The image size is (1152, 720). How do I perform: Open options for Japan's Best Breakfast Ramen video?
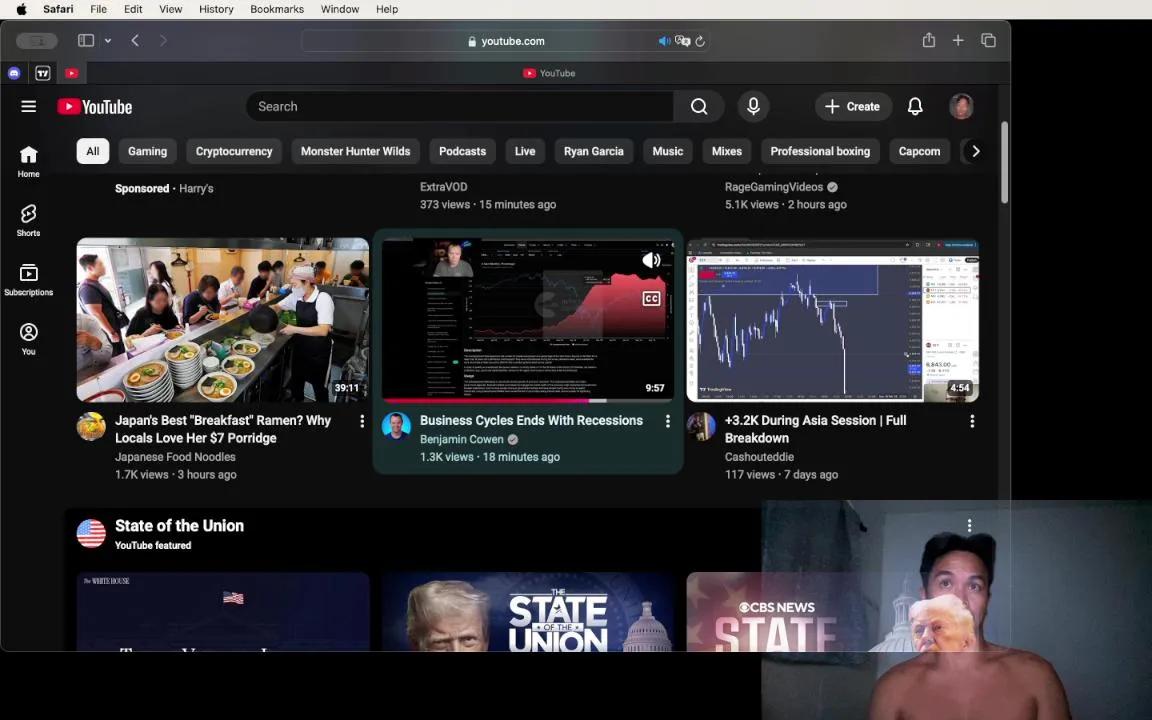coord(361,421)
